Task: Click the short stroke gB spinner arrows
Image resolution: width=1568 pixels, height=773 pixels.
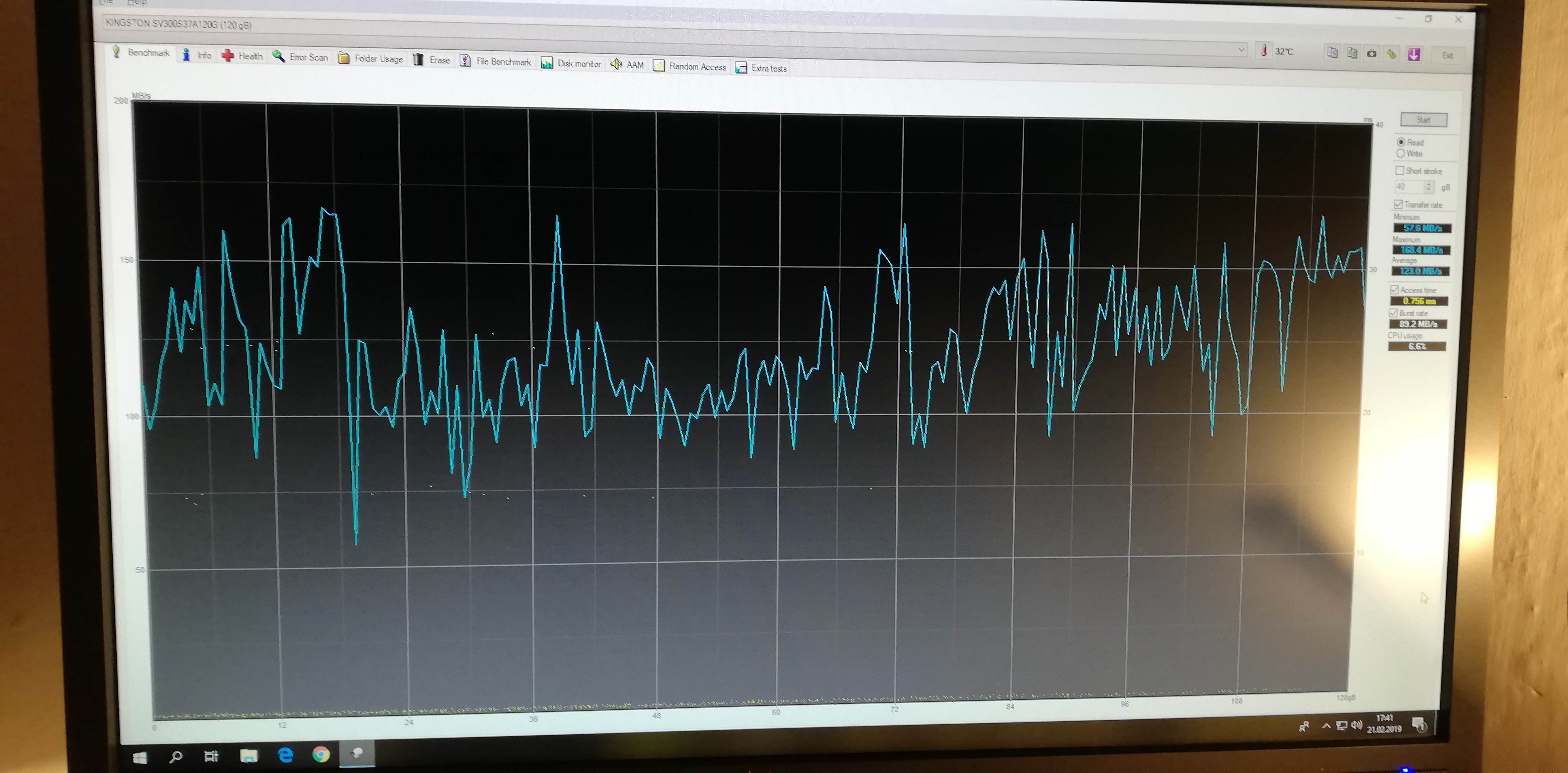Action: (x=1428, y=187)
